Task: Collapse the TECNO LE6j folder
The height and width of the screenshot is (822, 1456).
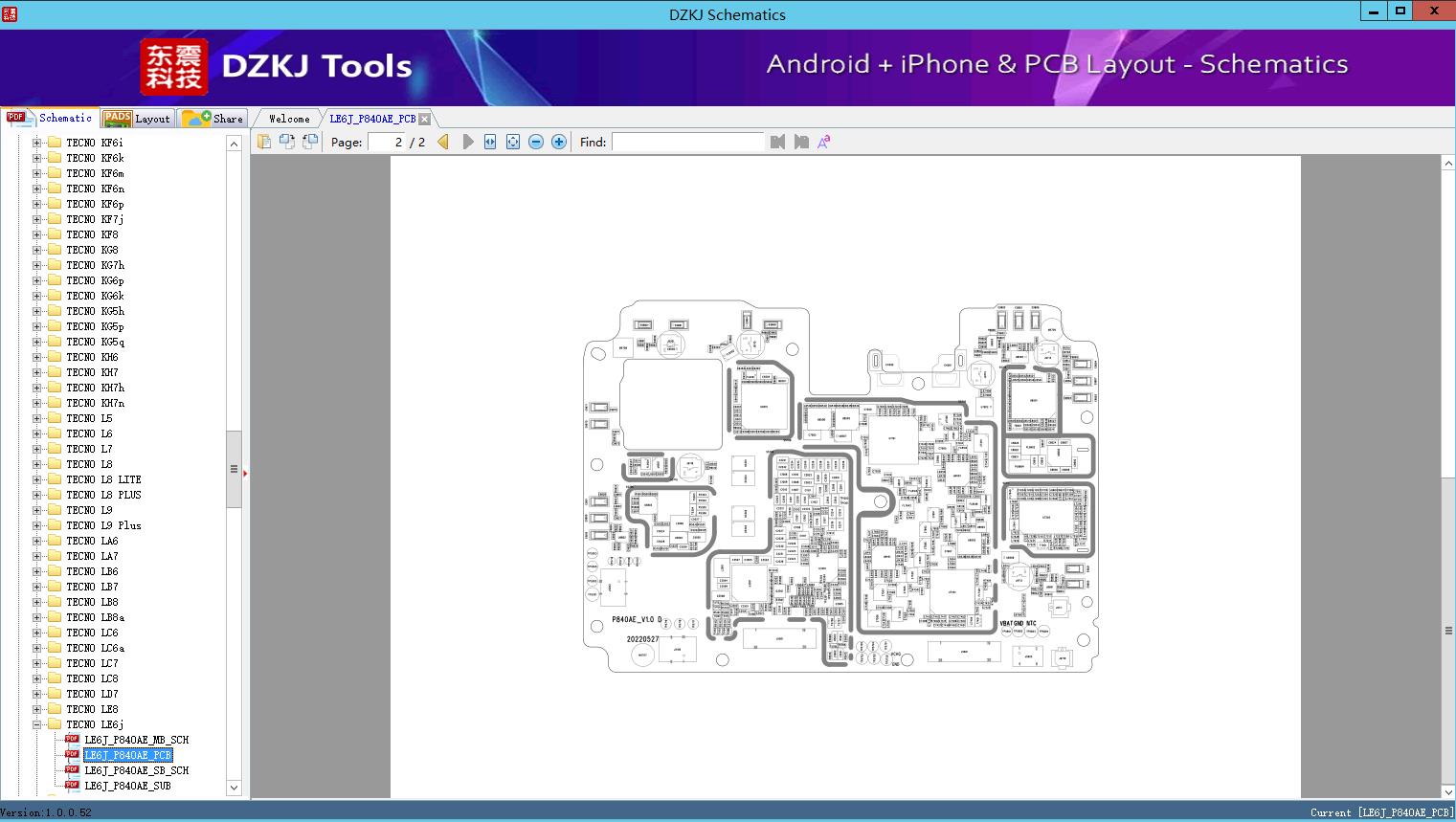Action: pyautogui.click(x=36, y=724)
